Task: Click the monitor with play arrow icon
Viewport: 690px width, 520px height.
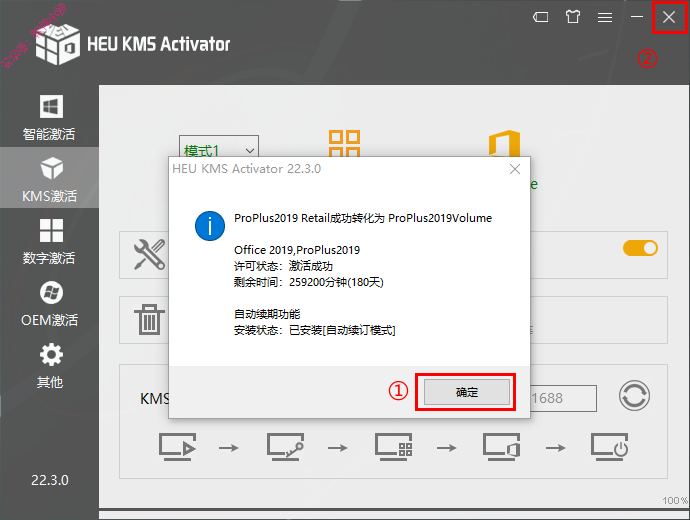Action: (x=177, y=447)
